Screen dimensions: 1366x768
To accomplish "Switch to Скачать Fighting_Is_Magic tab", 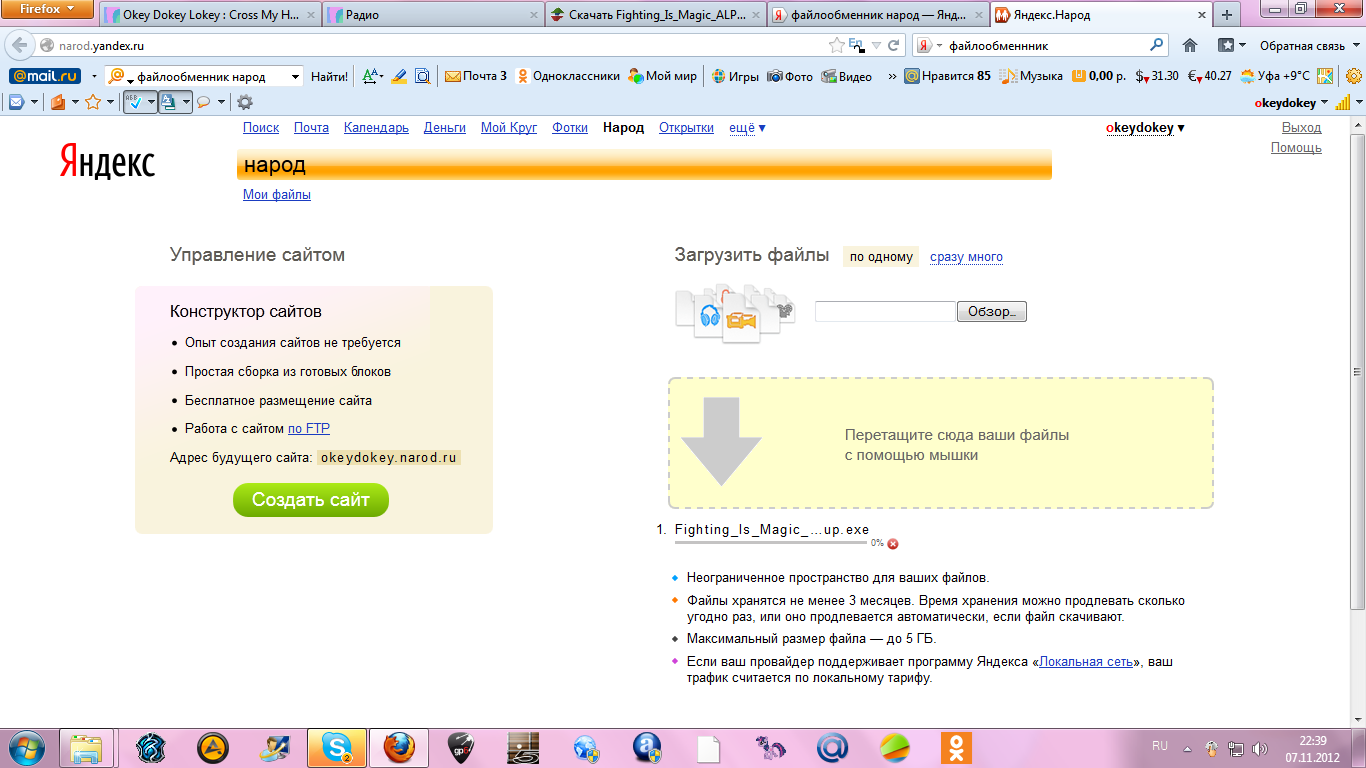I will [657, 15].
